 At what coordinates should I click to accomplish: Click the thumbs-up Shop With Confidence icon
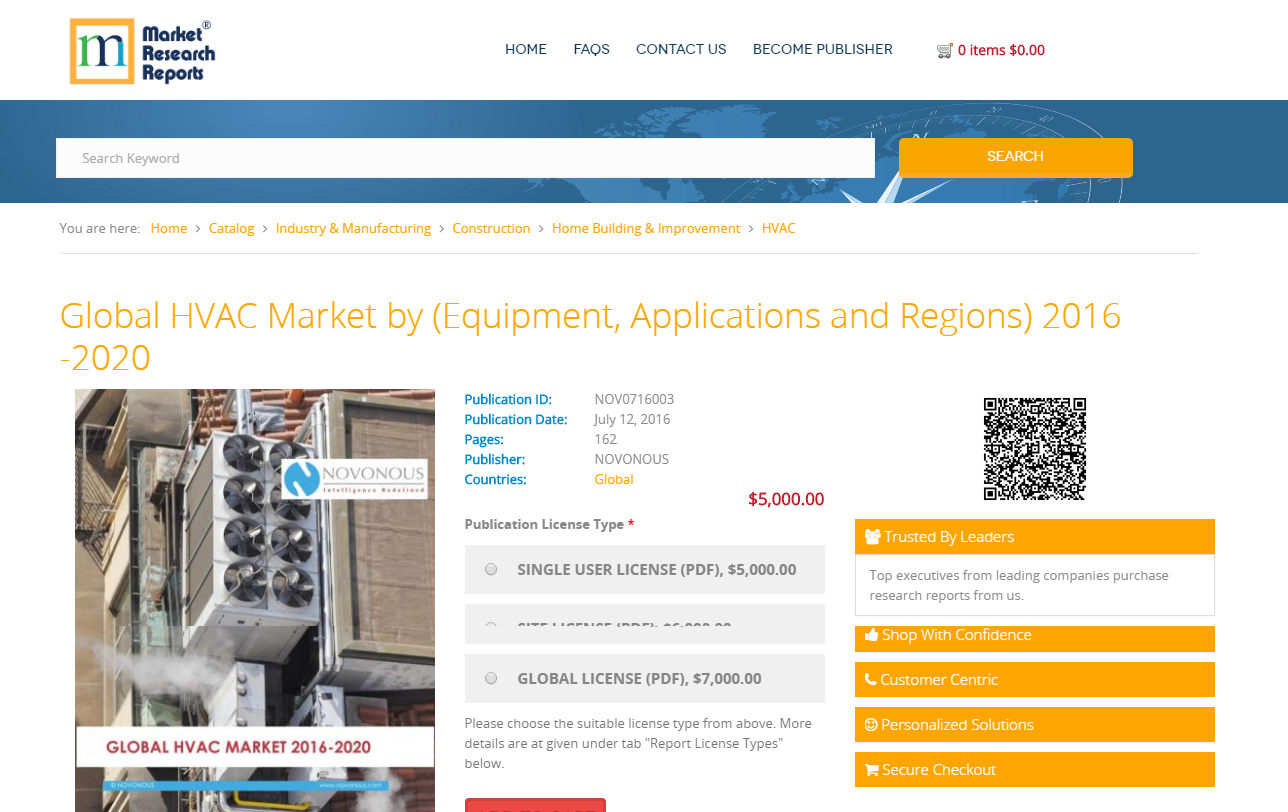(870, 634)
